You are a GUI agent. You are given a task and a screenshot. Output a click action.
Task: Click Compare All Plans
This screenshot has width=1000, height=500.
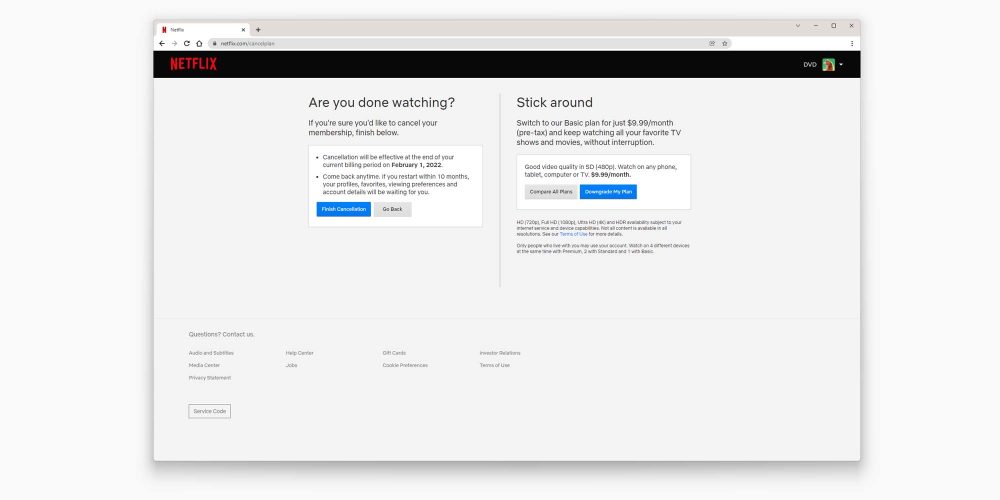point(550,191)
